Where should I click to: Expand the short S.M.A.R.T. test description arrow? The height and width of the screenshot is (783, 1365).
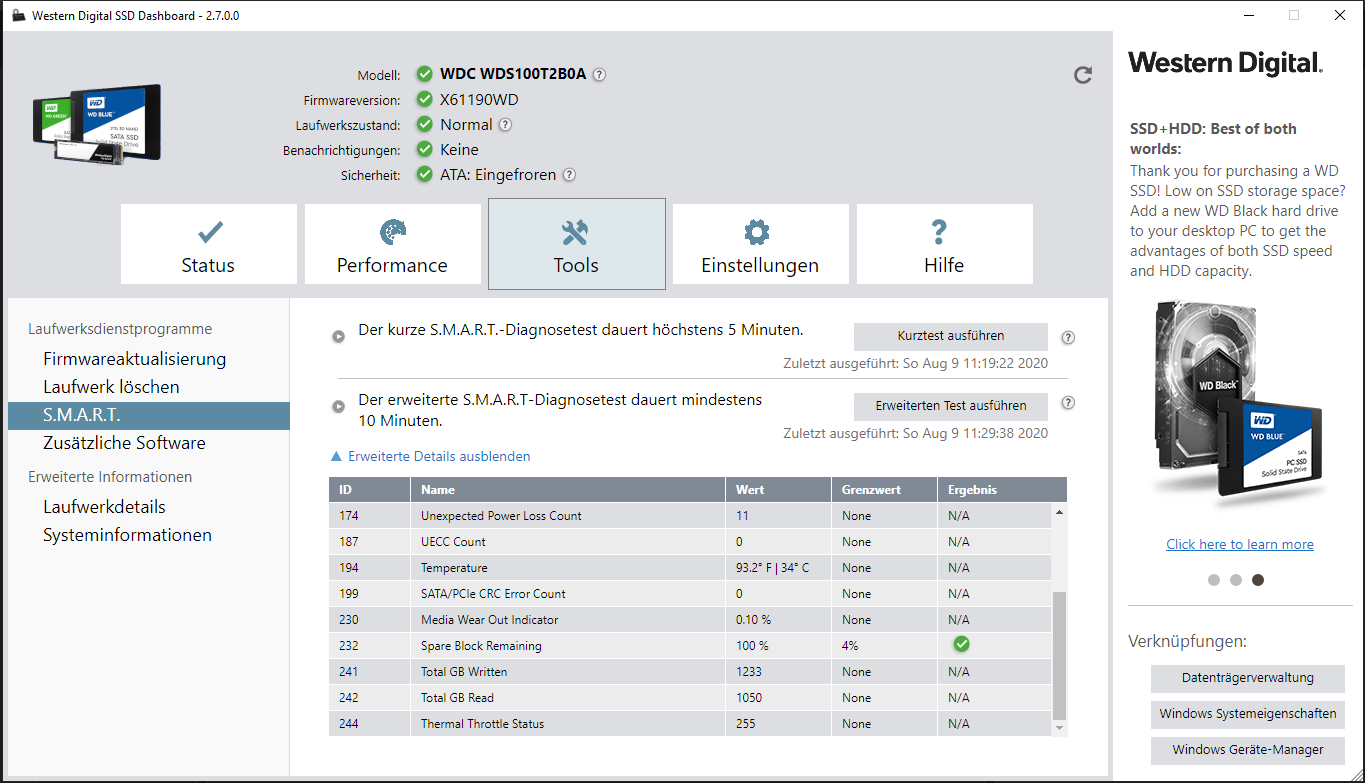tap(339, 336)
